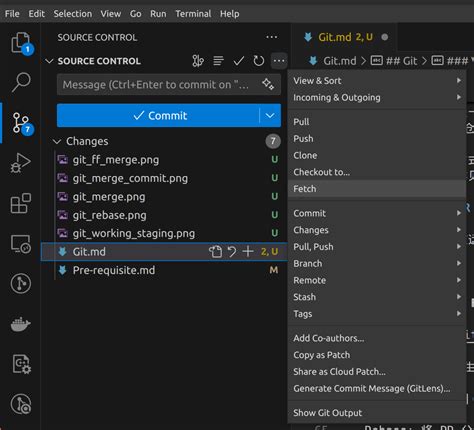
Task: Collapse the SOURCE CONTROL section chevron
Action: (49, 61)
